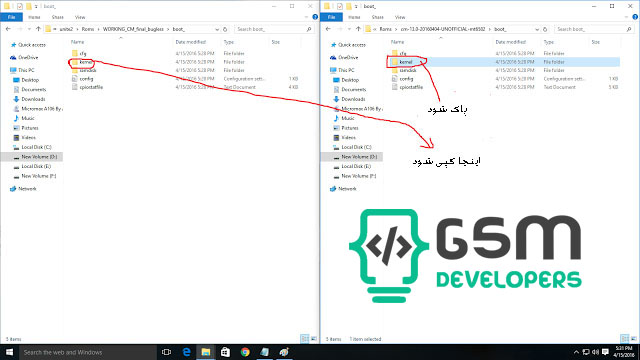The width and height of the screenshot is (640, 360).
Task: Open volume control in system tray
Action: point(596,352)
